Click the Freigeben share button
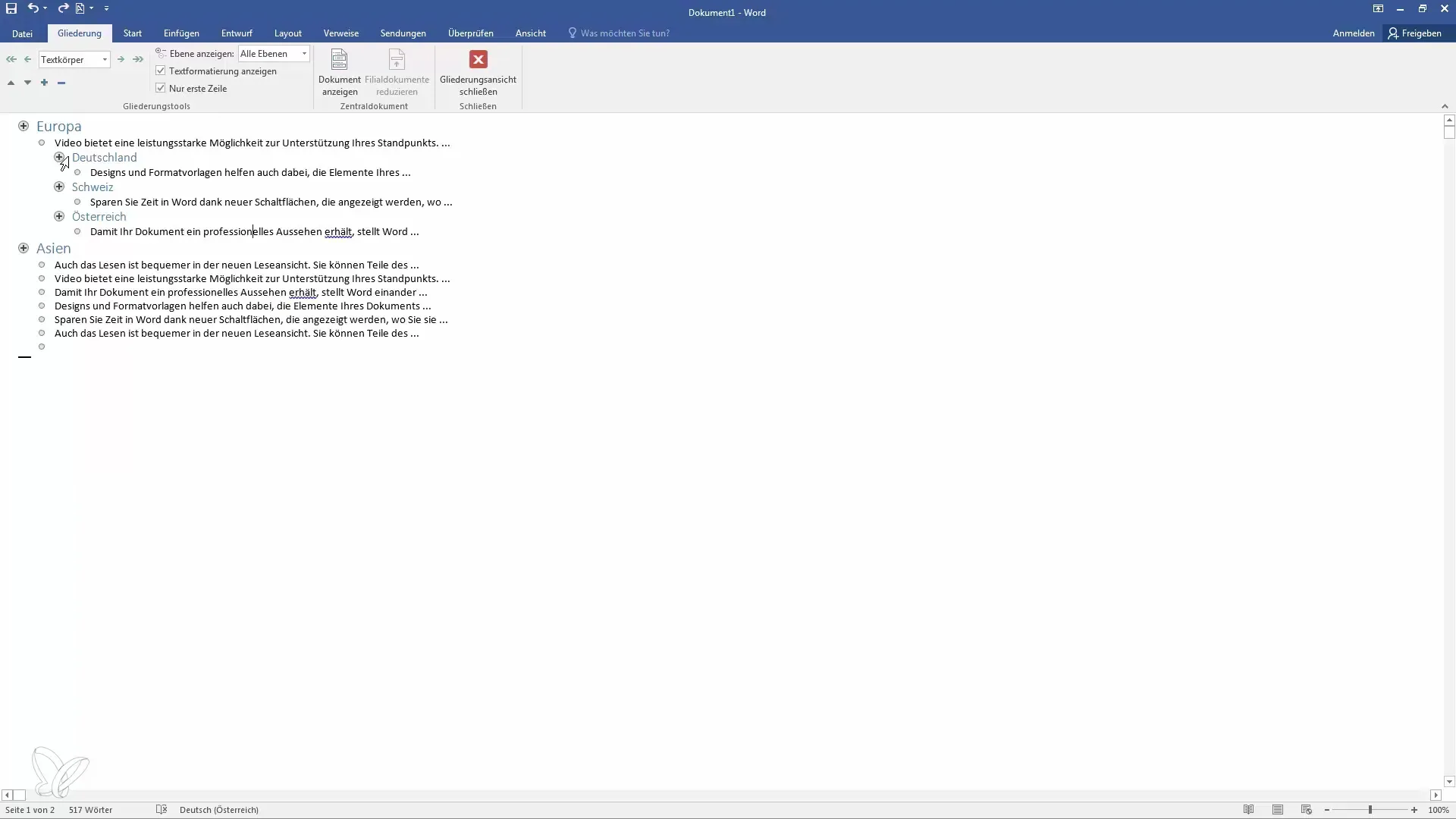Image resolution: width=1456 pixels, height=819 pixels. tap(1415, 33)
